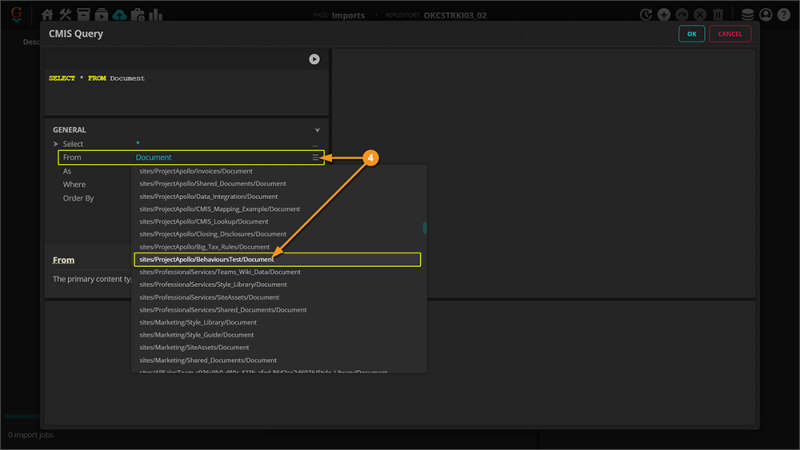Expand the Select row arrow
Screen dimensions: 800x450
point(56,144)
